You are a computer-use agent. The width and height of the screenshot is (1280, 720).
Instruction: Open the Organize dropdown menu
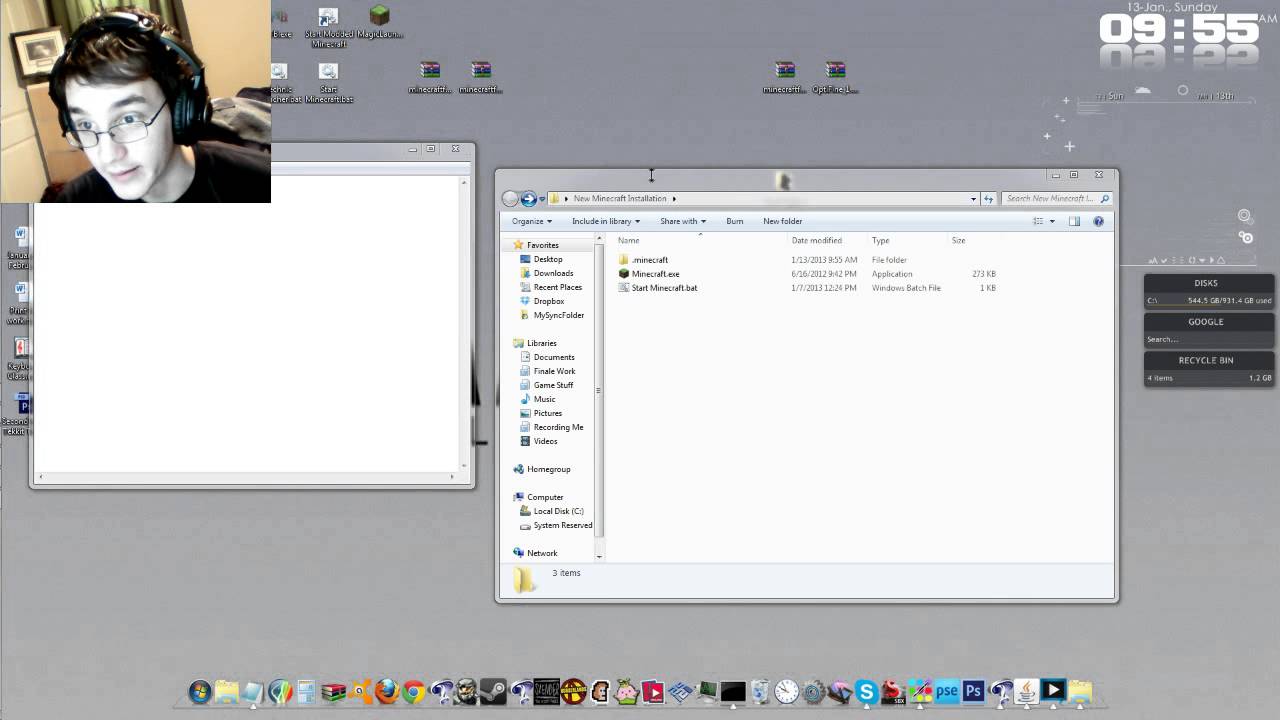(531, 221)
